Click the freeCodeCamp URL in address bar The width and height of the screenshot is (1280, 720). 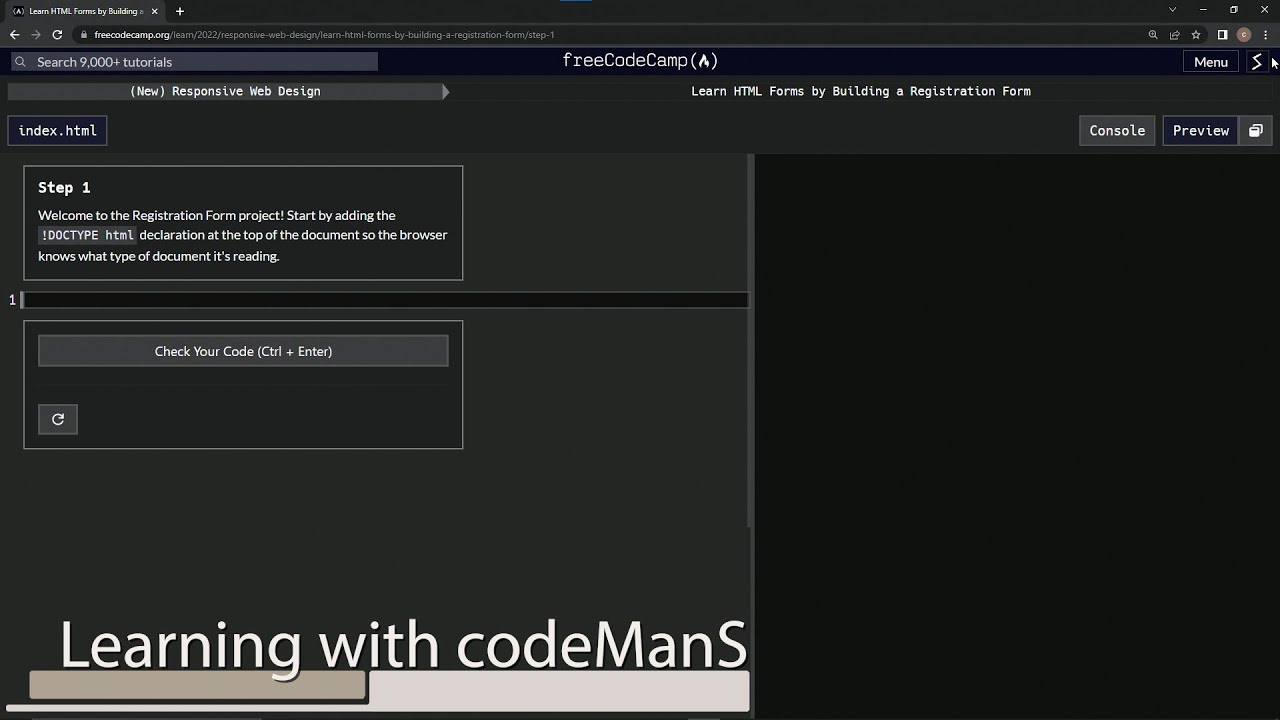click(324, 34)
